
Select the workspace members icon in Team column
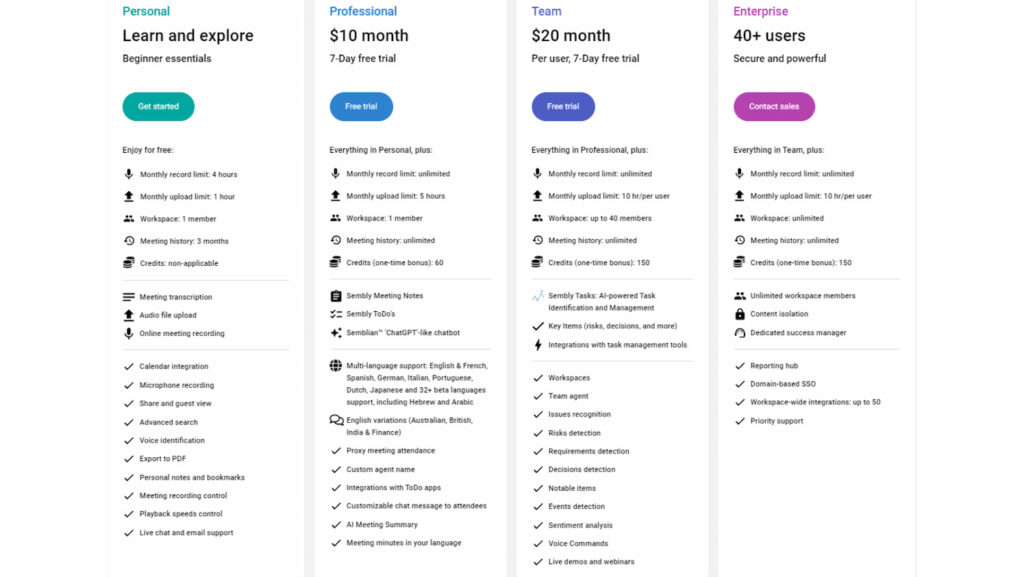(537, 218)
